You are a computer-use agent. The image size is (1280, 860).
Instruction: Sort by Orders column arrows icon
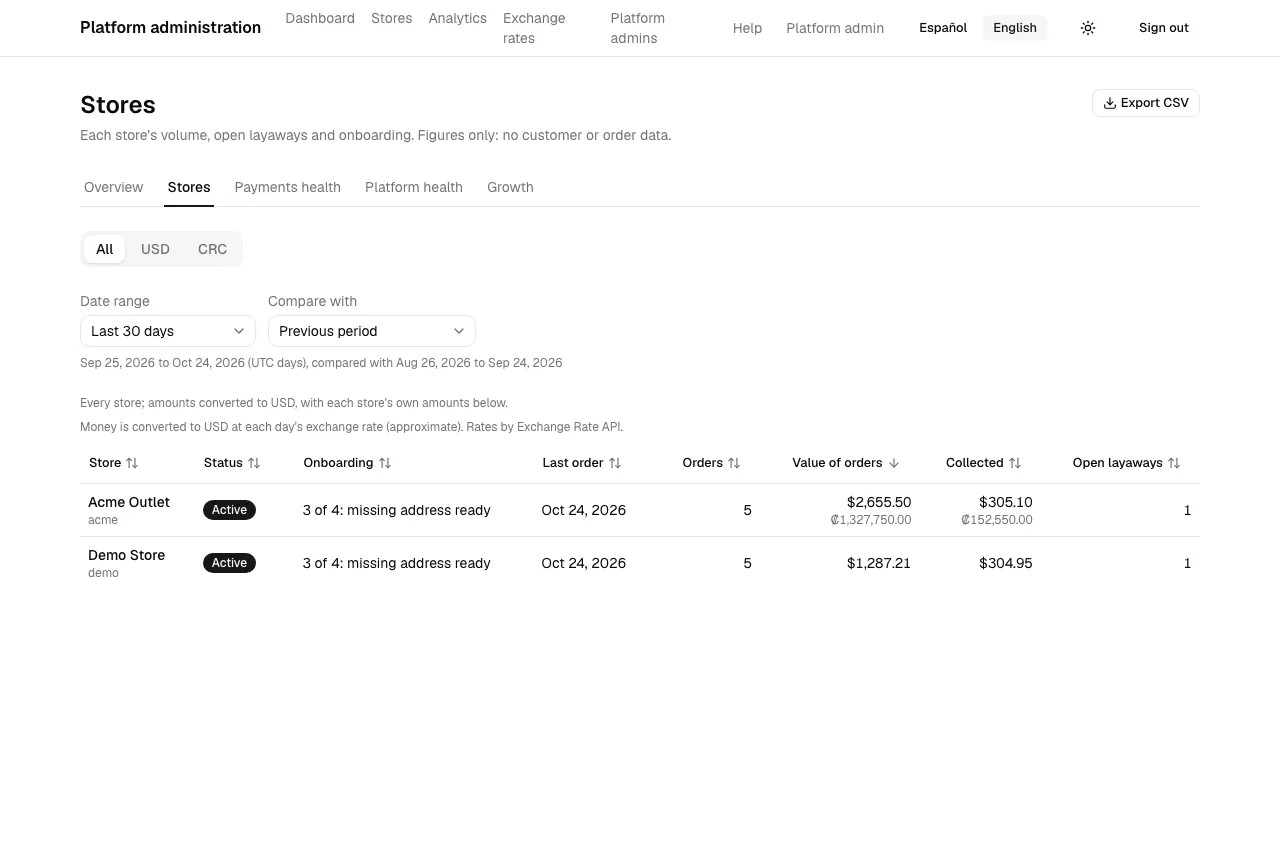[734, 463]
